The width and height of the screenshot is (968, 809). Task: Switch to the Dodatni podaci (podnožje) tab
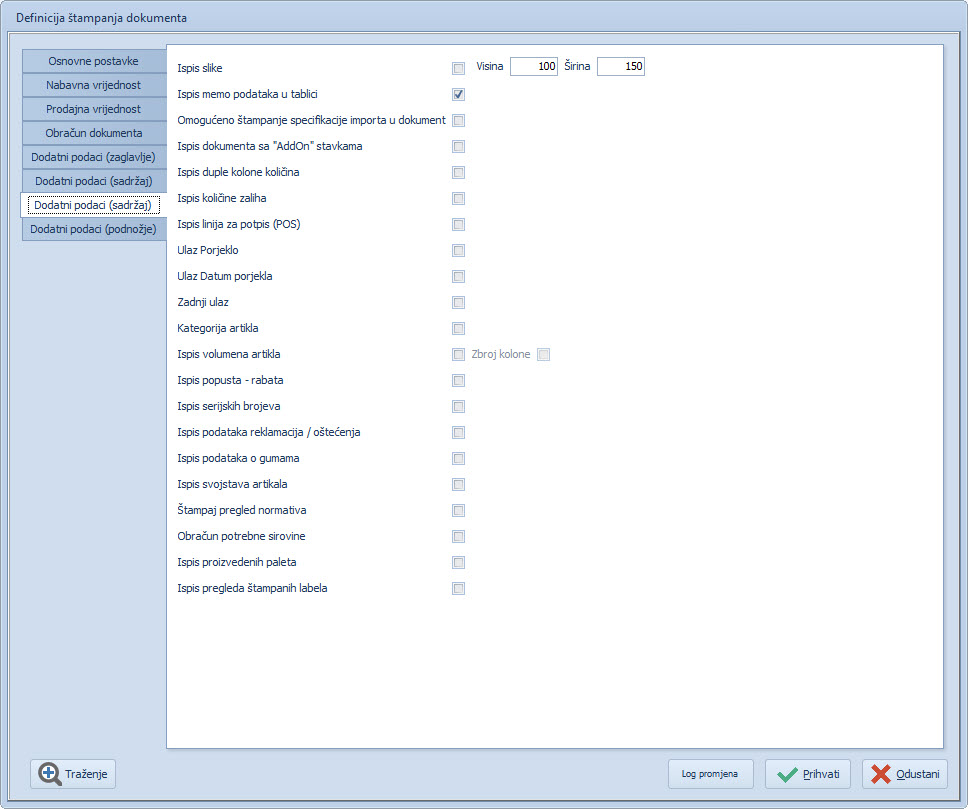(94, 229)
